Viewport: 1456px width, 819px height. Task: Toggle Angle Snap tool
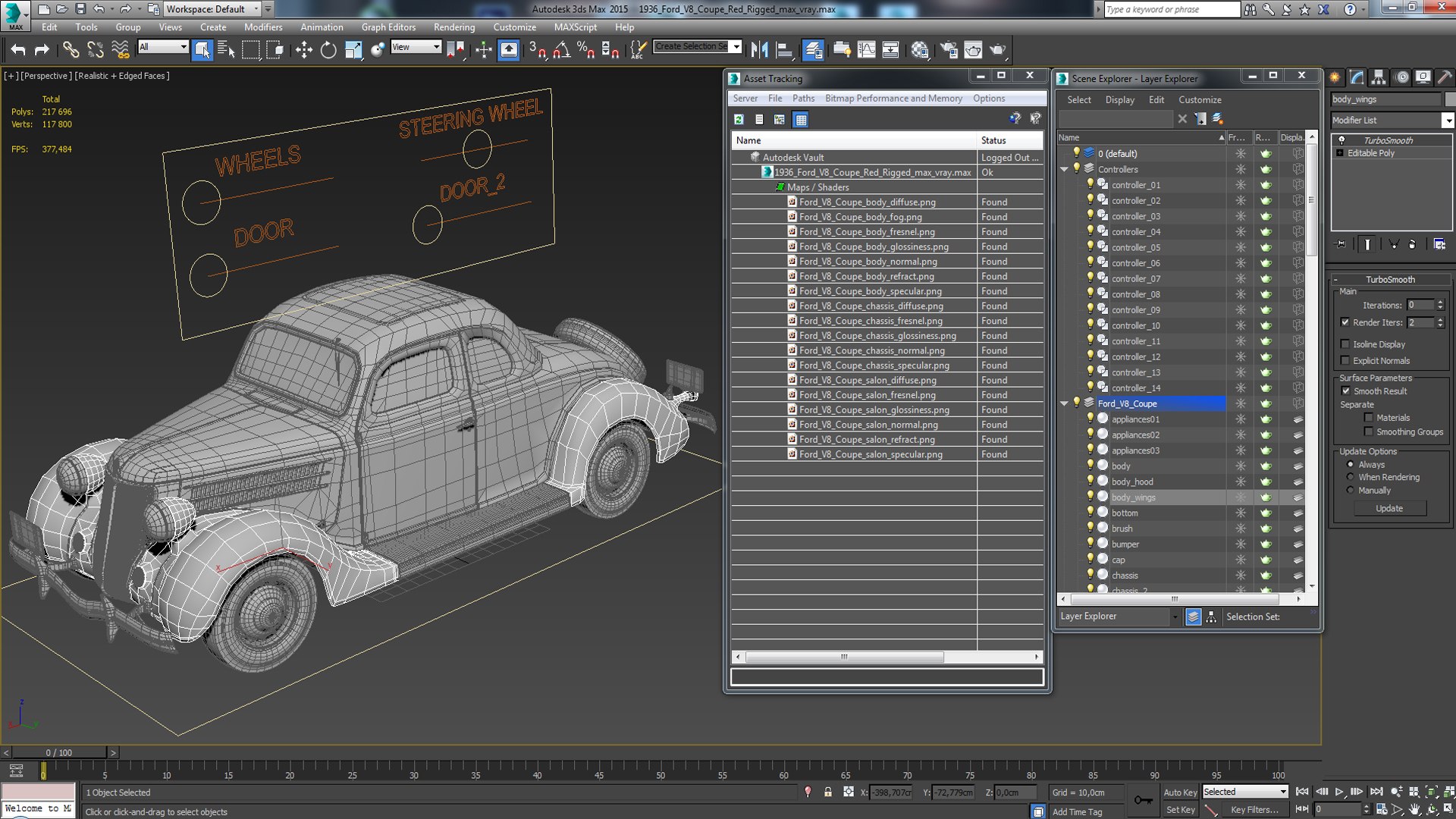pos(561,50)
